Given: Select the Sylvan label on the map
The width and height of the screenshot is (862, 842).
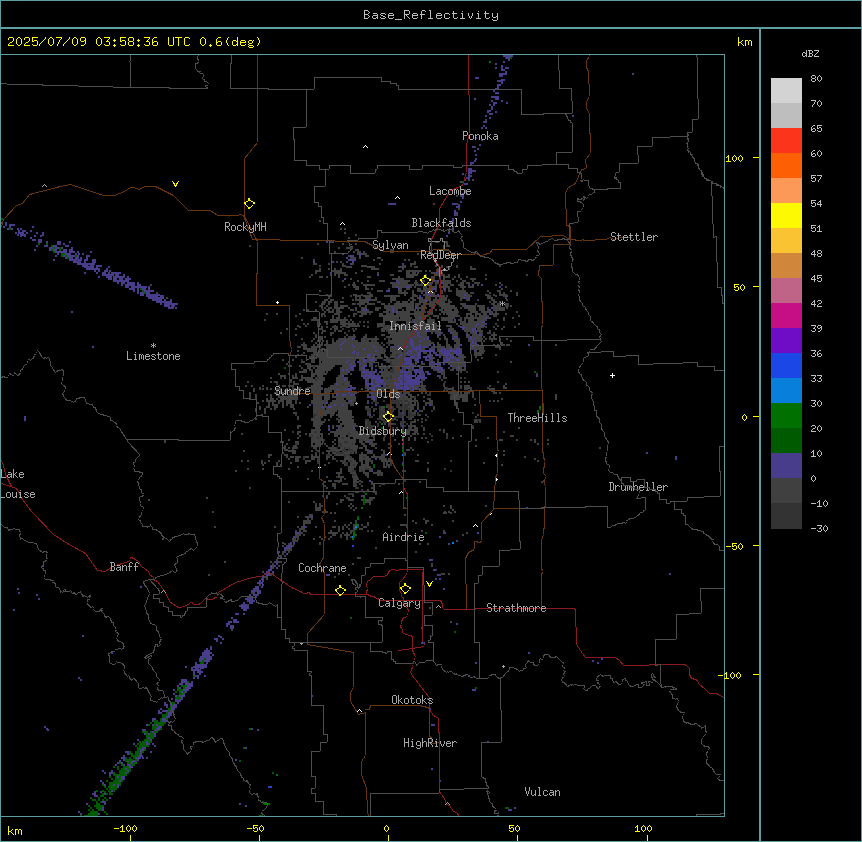Looking at the screenshot, I should click(x=390, y=245).
